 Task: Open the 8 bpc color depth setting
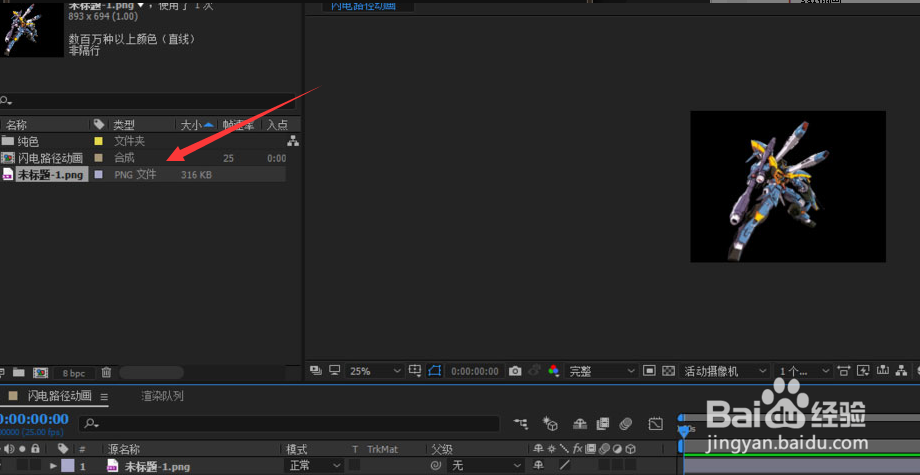coord(74,372)
